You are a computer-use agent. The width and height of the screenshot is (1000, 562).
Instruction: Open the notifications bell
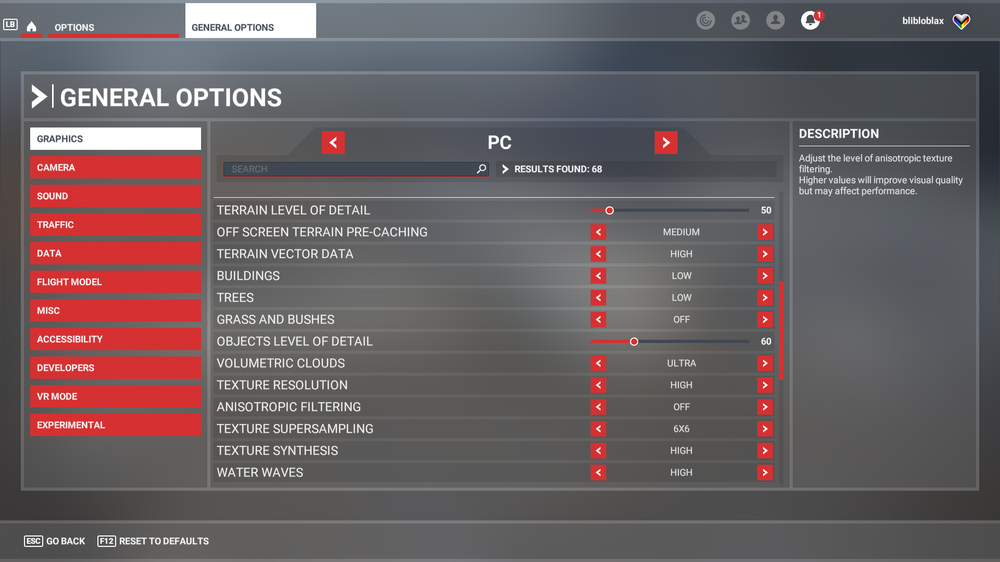810,20
